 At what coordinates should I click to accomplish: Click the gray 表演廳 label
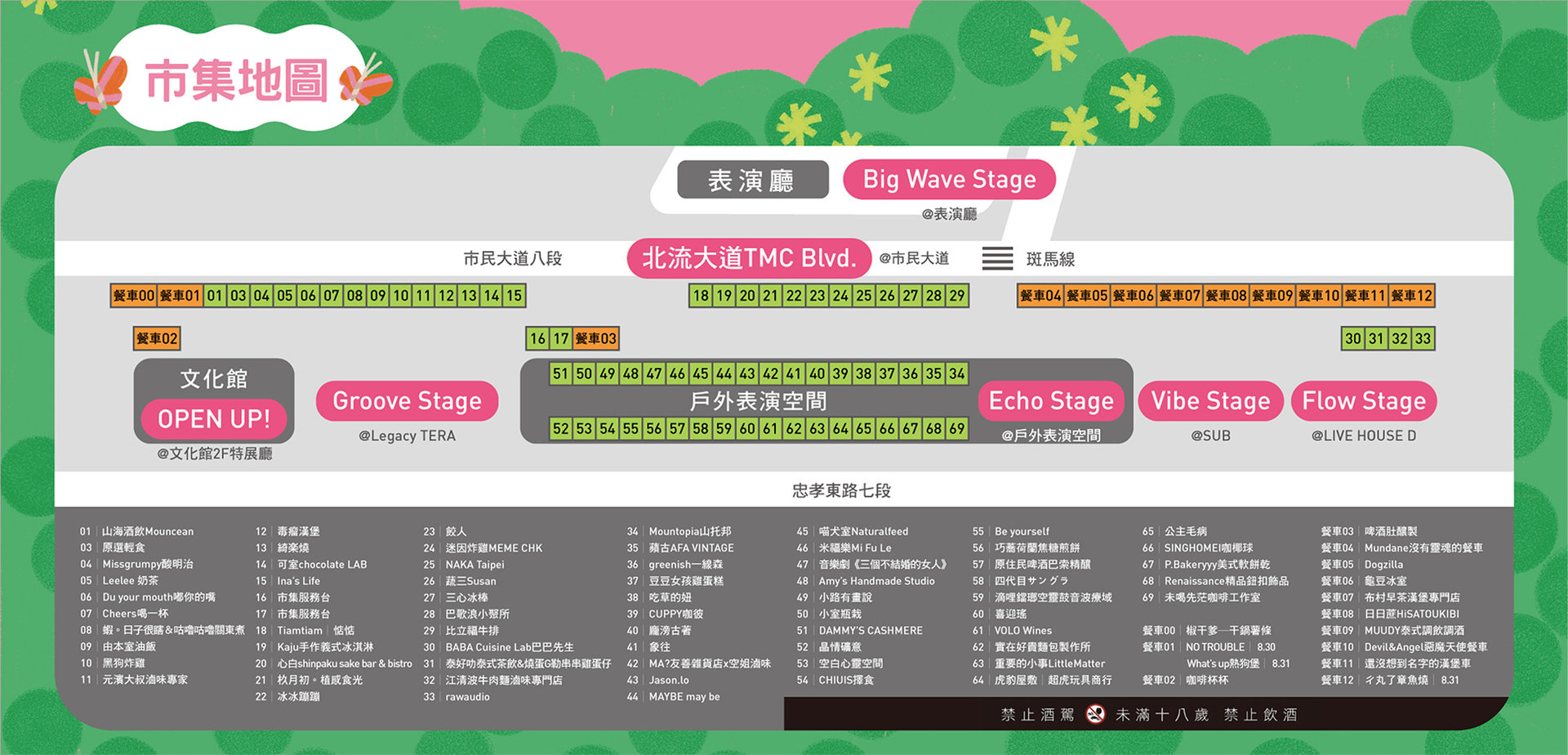(x=752, y=180)
